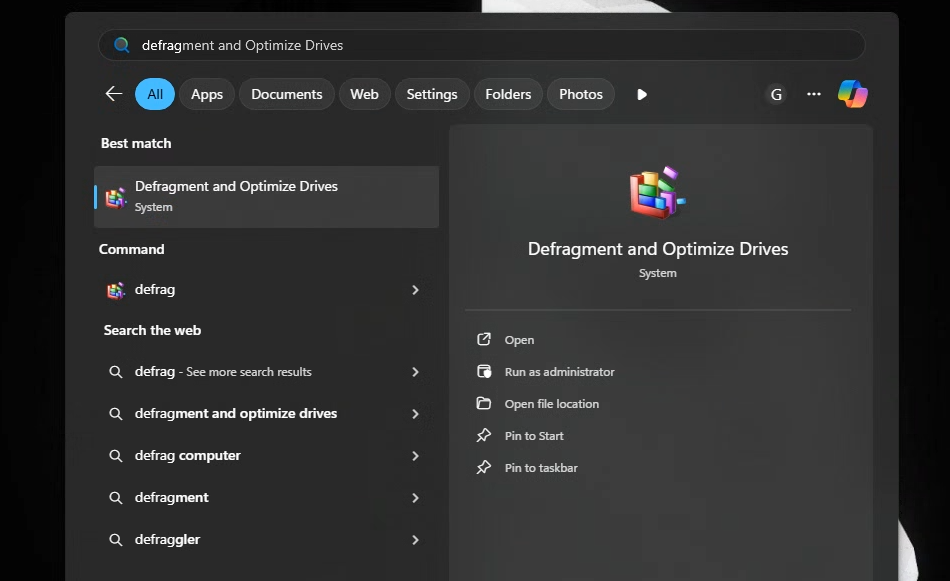Open Defragment and Optimize Drives best match
950x581 pixels.
click(266, 196)
